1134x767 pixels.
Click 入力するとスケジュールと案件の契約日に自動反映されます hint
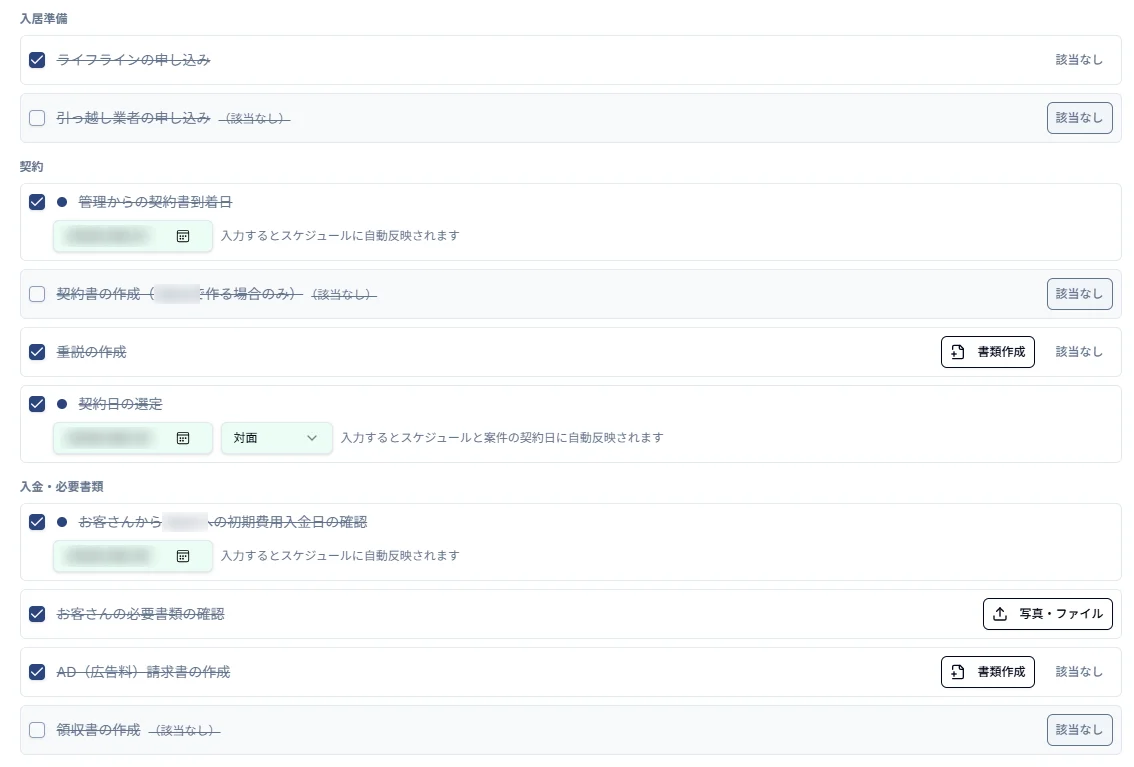click(502, 438)
